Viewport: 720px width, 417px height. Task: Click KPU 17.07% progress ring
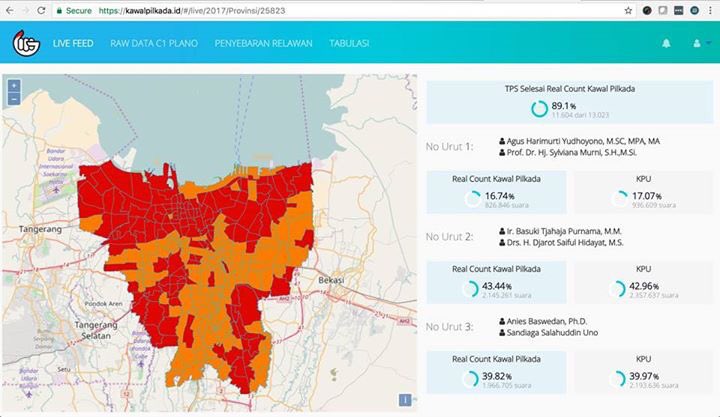pyautogui.click(x=619, y=199)
